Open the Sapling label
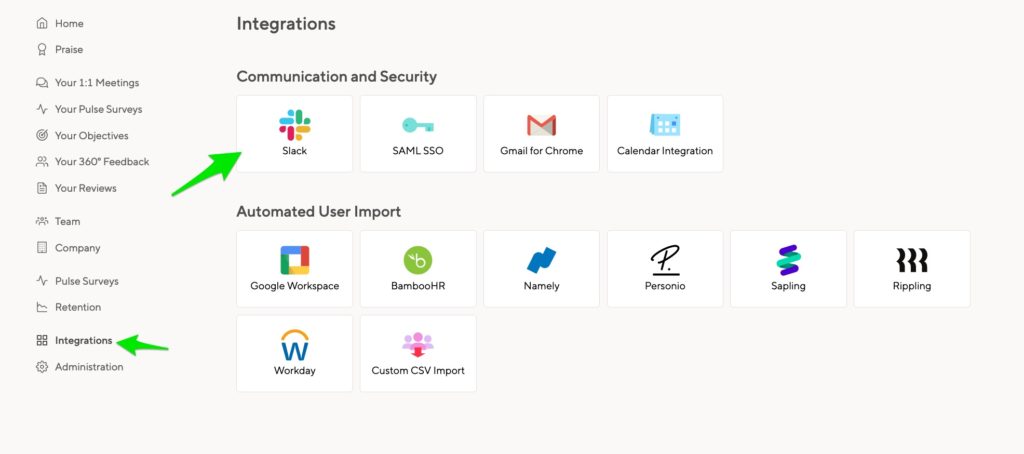The width and height of the screenshot is (1024, 454). coord(788,286)
